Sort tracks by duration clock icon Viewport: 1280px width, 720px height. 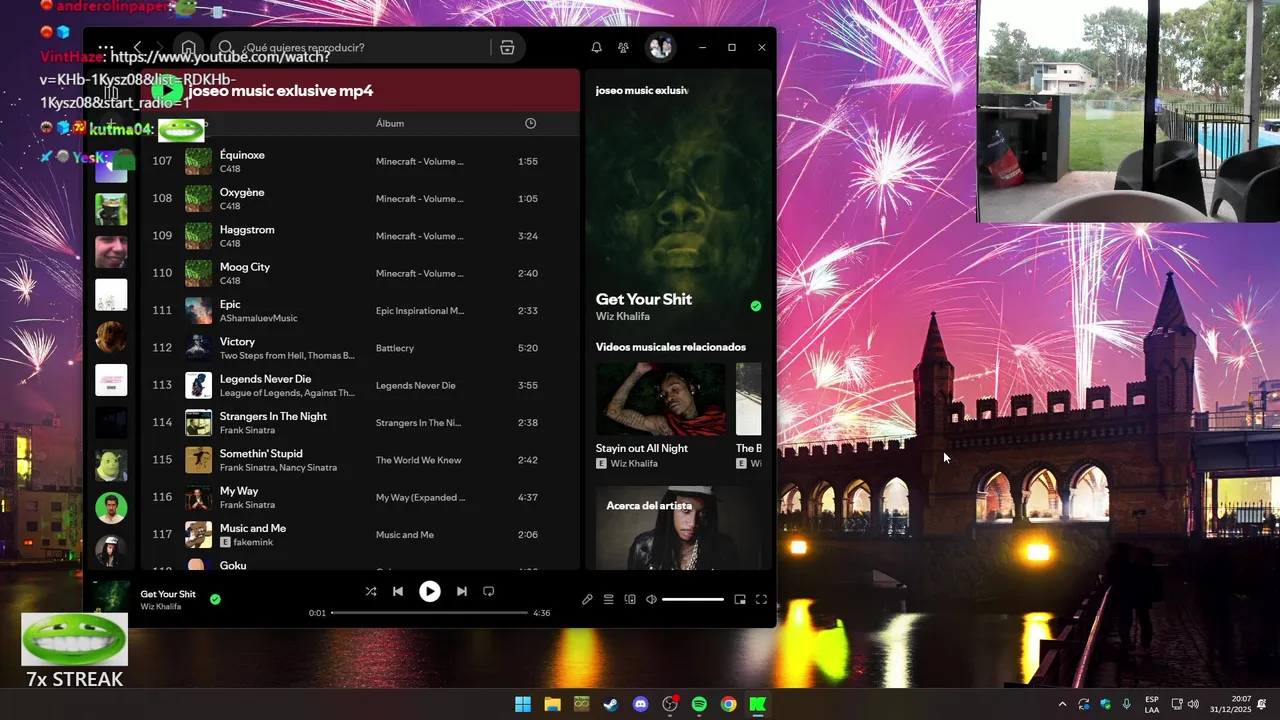tap(530, 123)
